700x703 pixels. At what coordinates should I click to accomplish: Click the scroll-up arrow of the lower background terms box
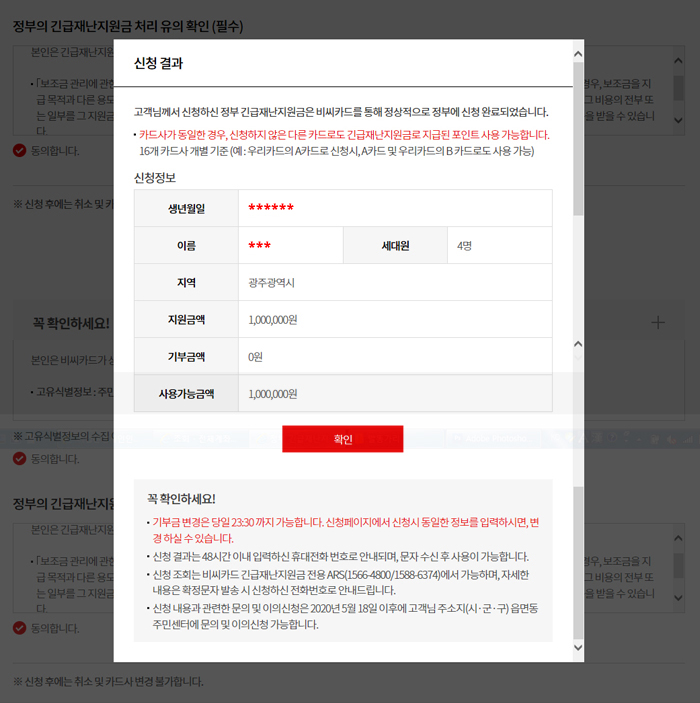[x=678, y=538]
